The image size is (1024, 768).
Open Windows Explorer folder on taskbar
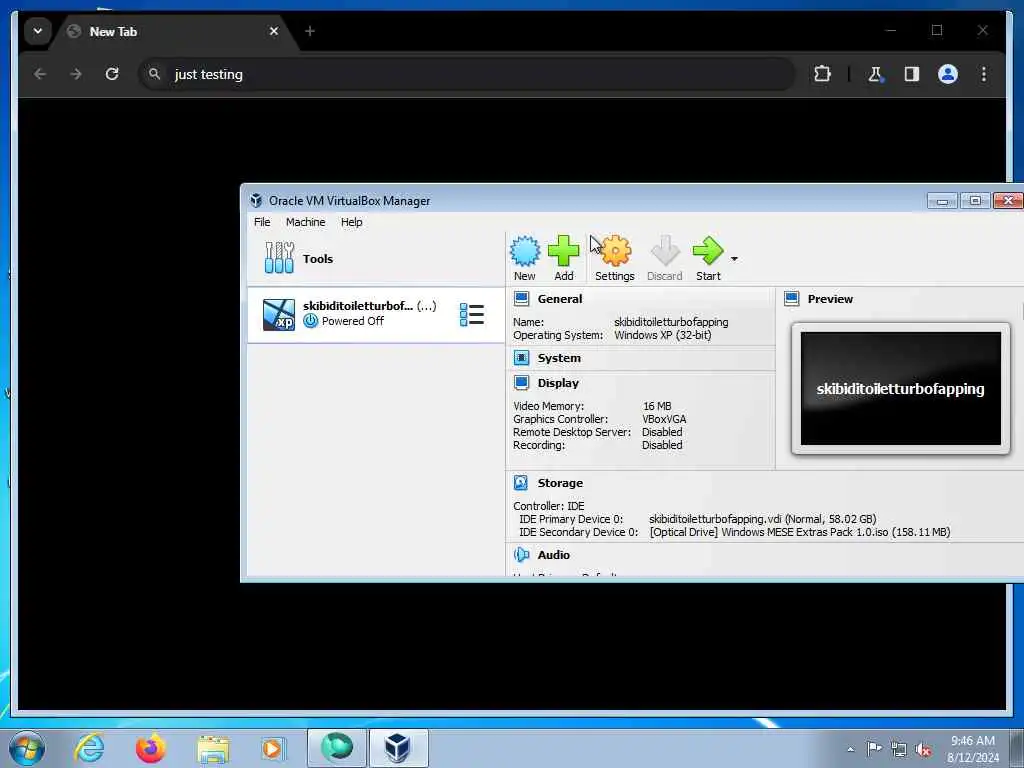point(213,749)
